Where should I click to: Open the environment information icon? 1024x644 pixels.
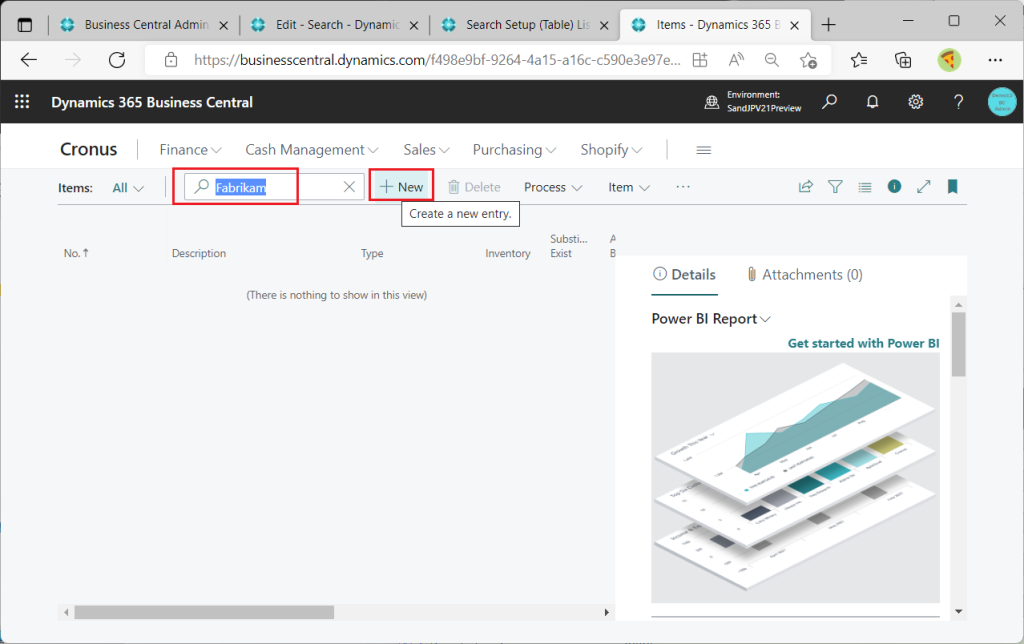[x=712, y=102]
